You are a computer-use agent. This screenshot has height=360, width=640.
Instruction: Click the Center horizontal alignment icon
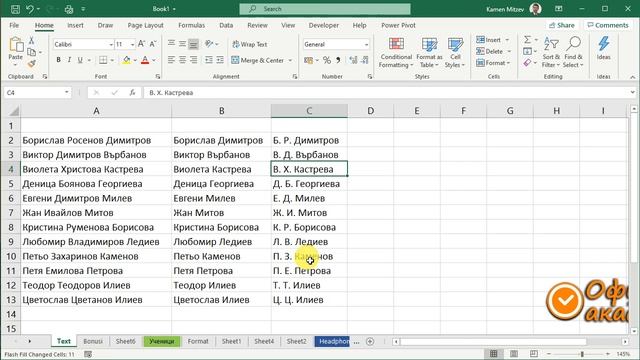(182, 60)
